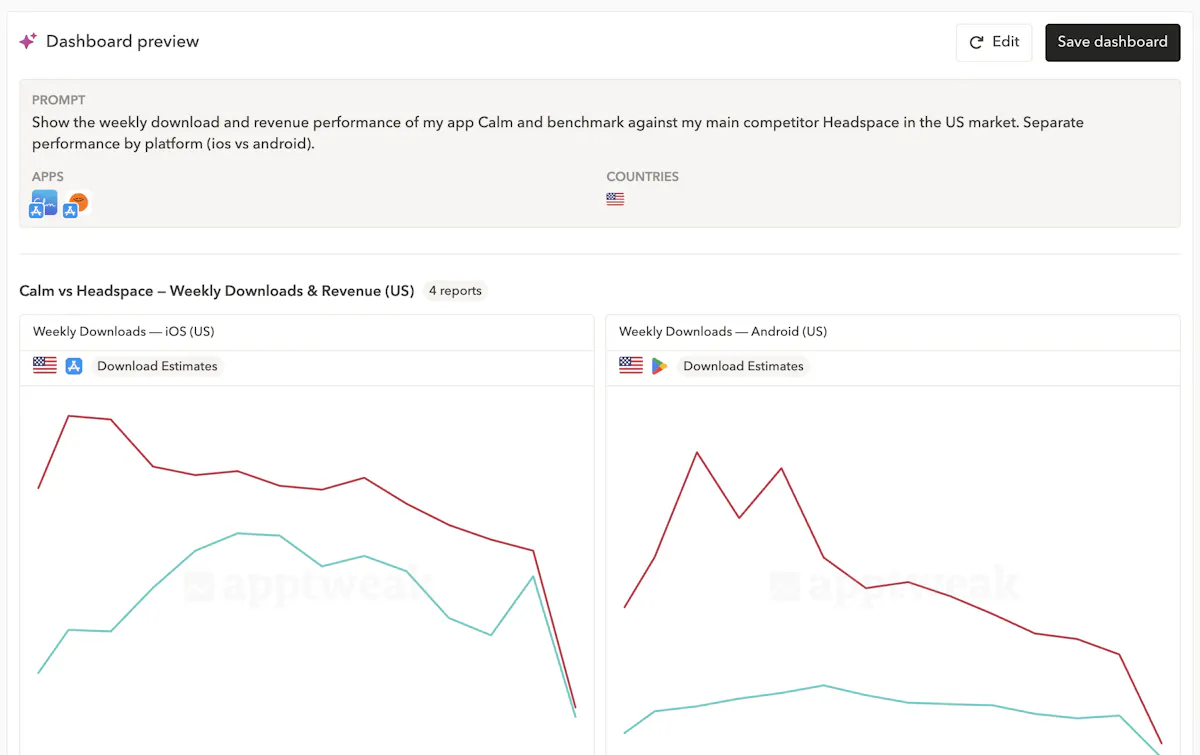Click the teal line in iOS downloads chart
Screen dimensions: 1200x755
238,533
